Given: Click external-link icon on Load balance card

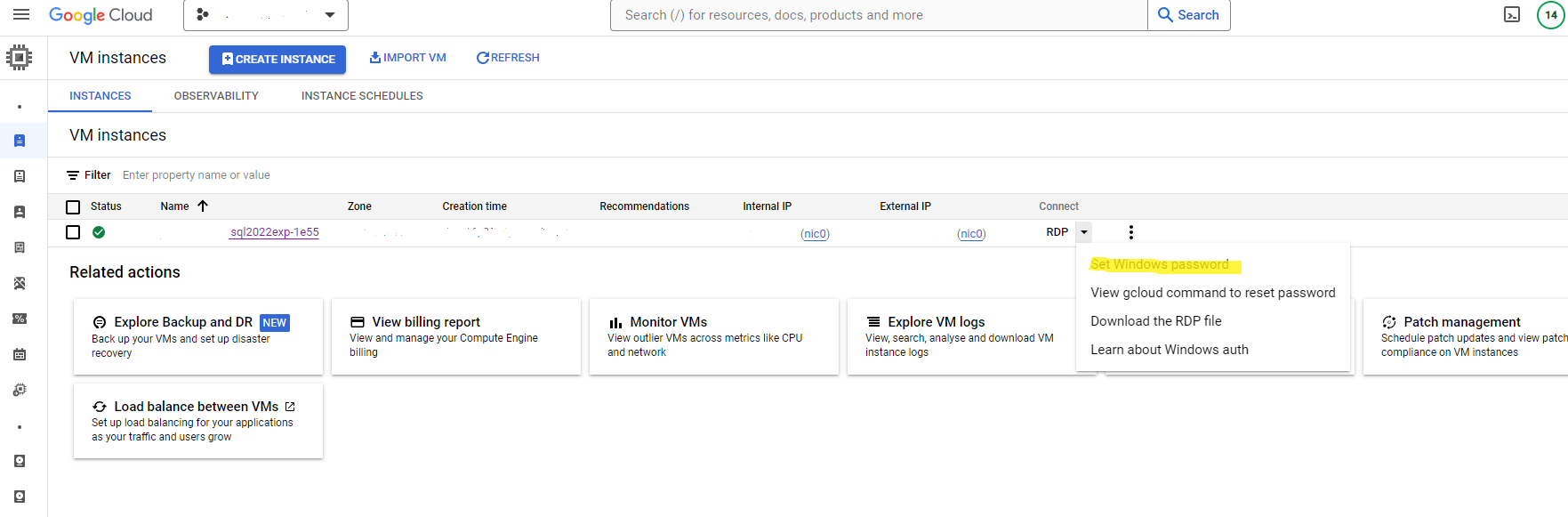Looking at the screenshot, I should click(x=290, y=407).
